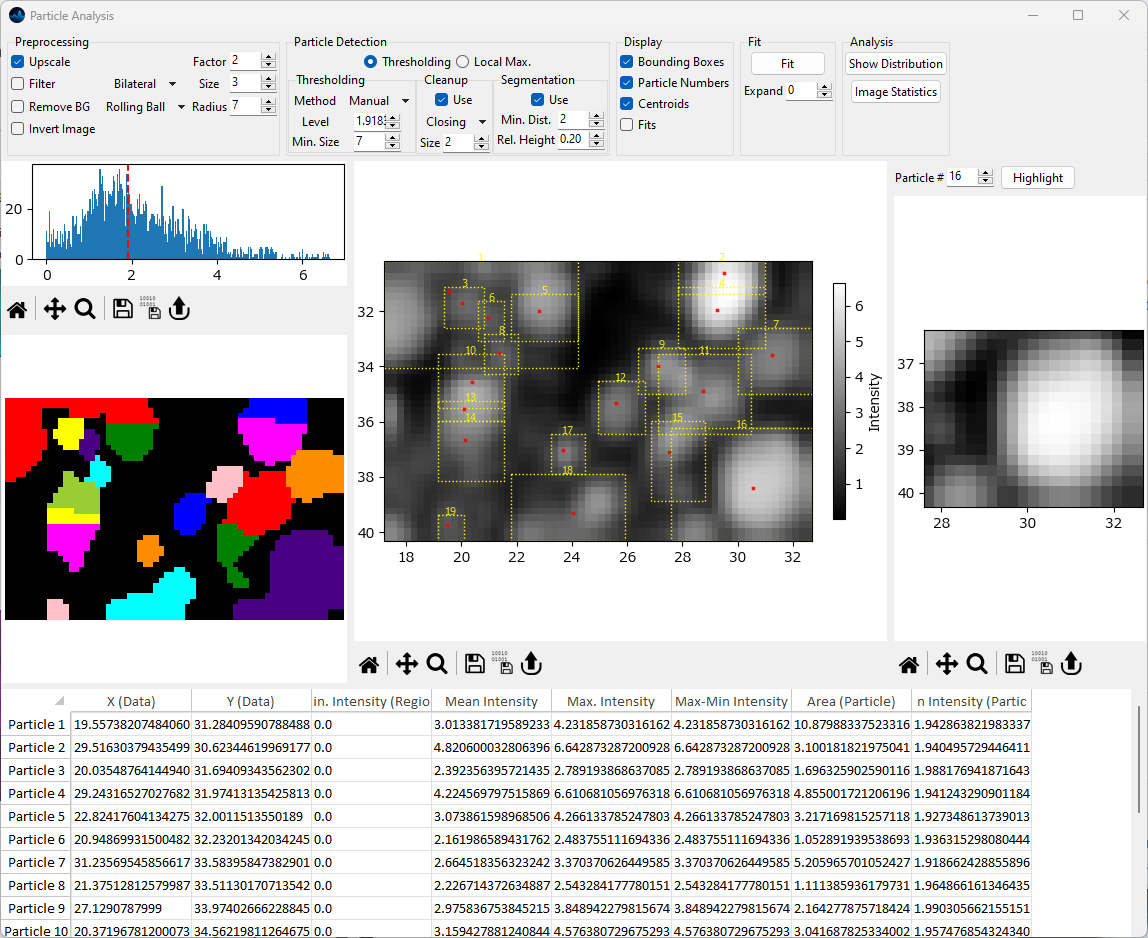This screenshot has height=938, width=1148.
Task: Select the Pan tool under the histogram
Action: click(x=55, y=309)
